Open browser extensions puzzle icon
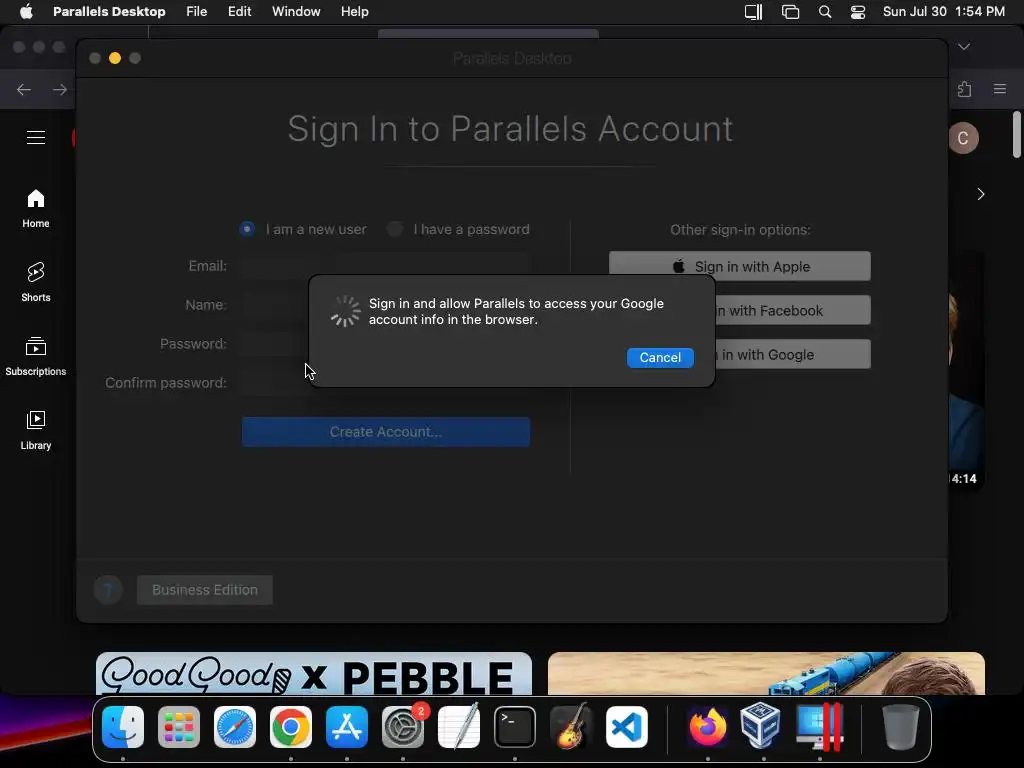The width and height of the screenshot is (1024, 768). tap(965, 89)
